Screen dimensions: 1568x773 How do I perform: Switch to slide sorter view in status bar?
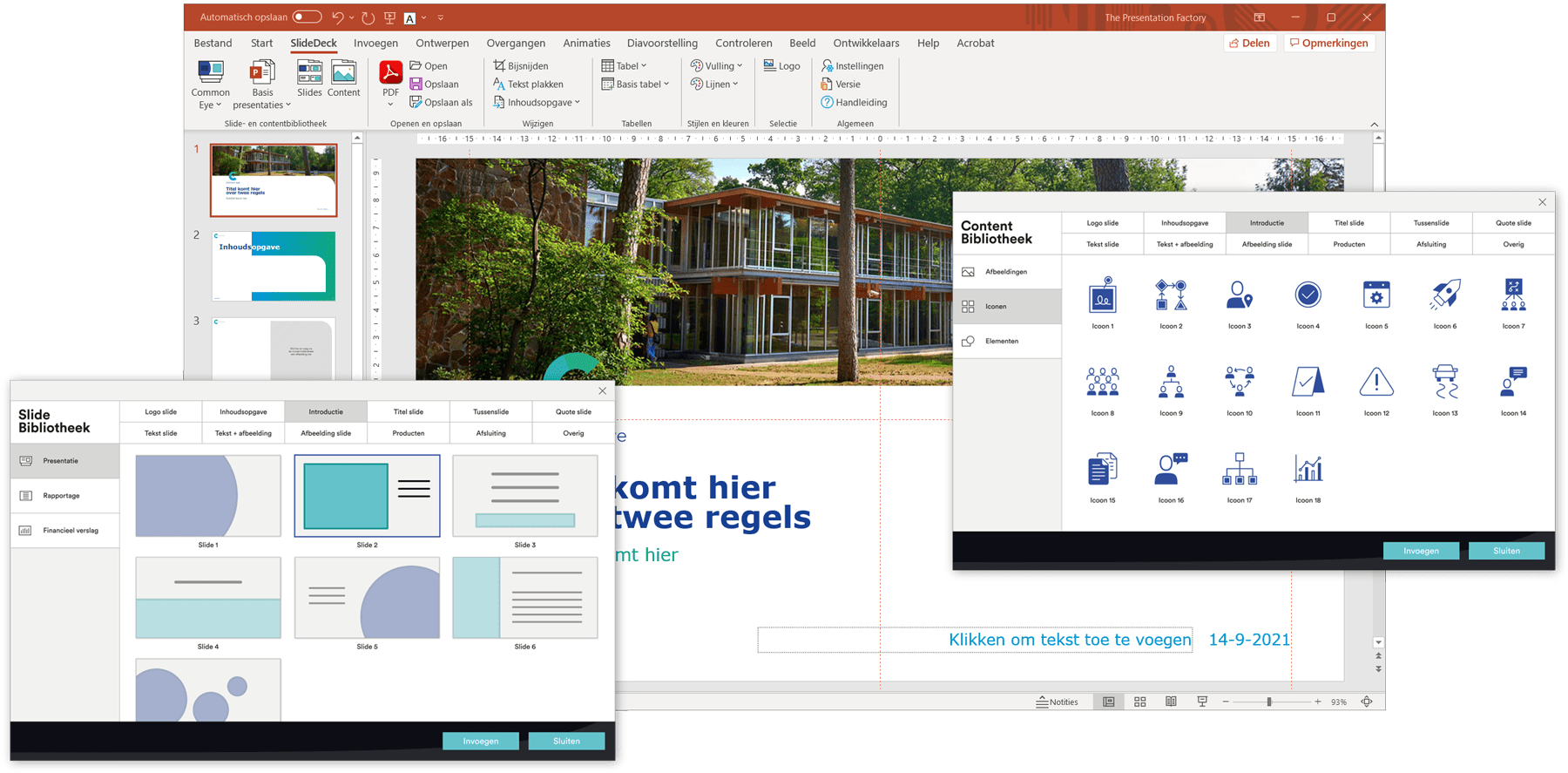[1139, 702]
